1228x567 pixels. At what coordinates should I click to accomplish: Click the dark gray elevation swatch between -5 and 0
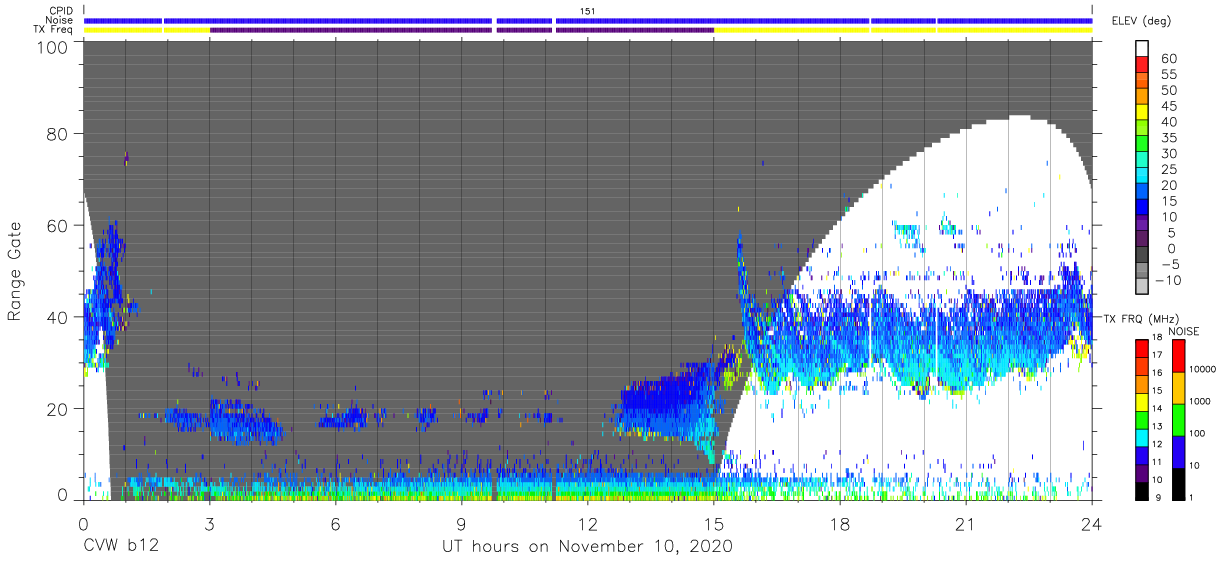1142,256
